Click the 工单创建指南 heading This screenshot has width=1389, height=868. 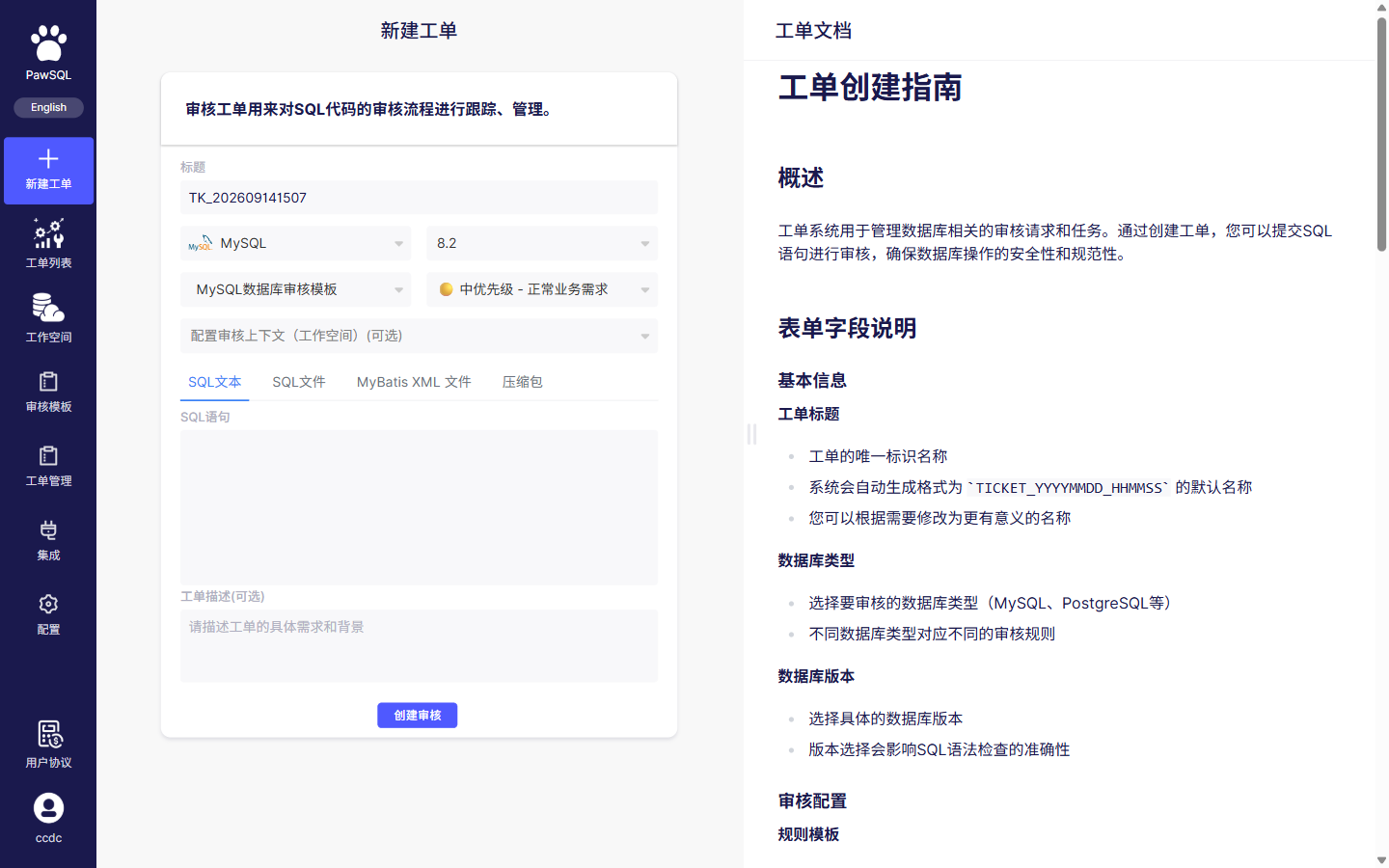(x=870, y=88)
